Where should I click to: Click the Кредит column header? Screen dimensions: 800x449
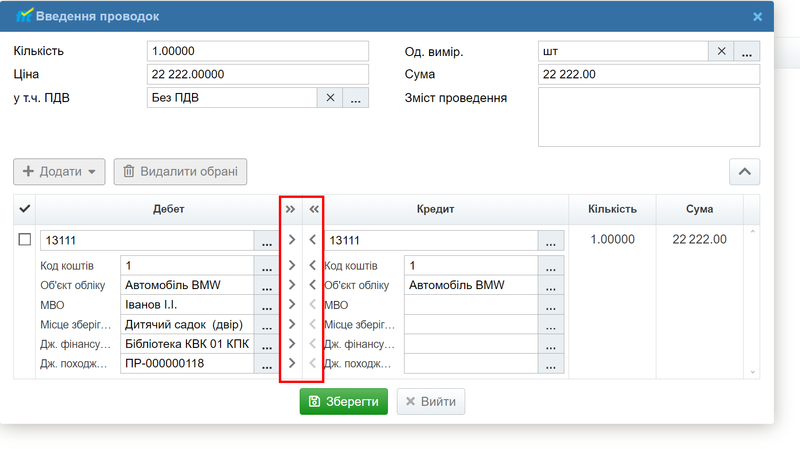tap(435, 209)
